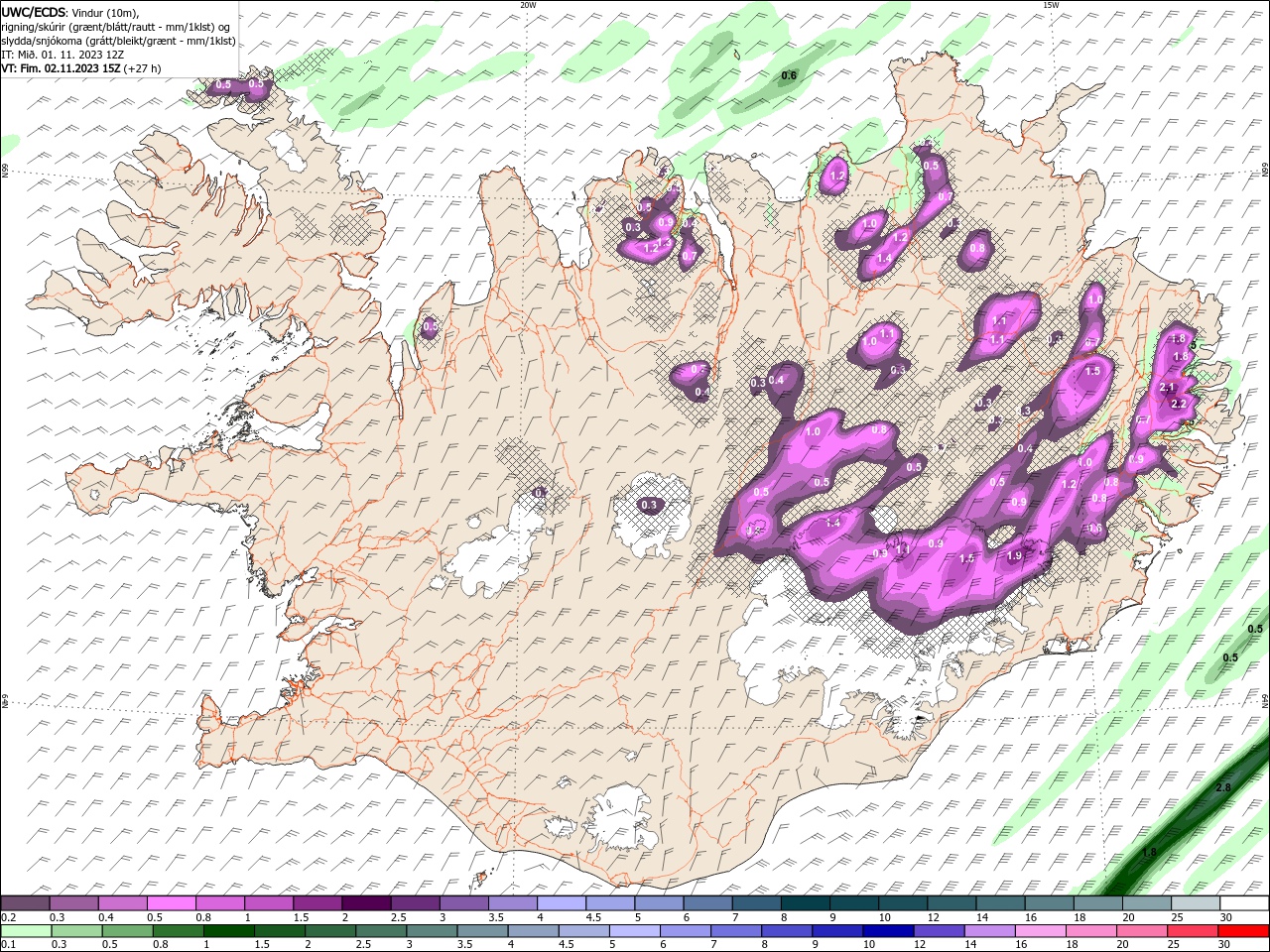Click the 0.6 value in northern green area

pyautogui.click(x=790, y=76)
